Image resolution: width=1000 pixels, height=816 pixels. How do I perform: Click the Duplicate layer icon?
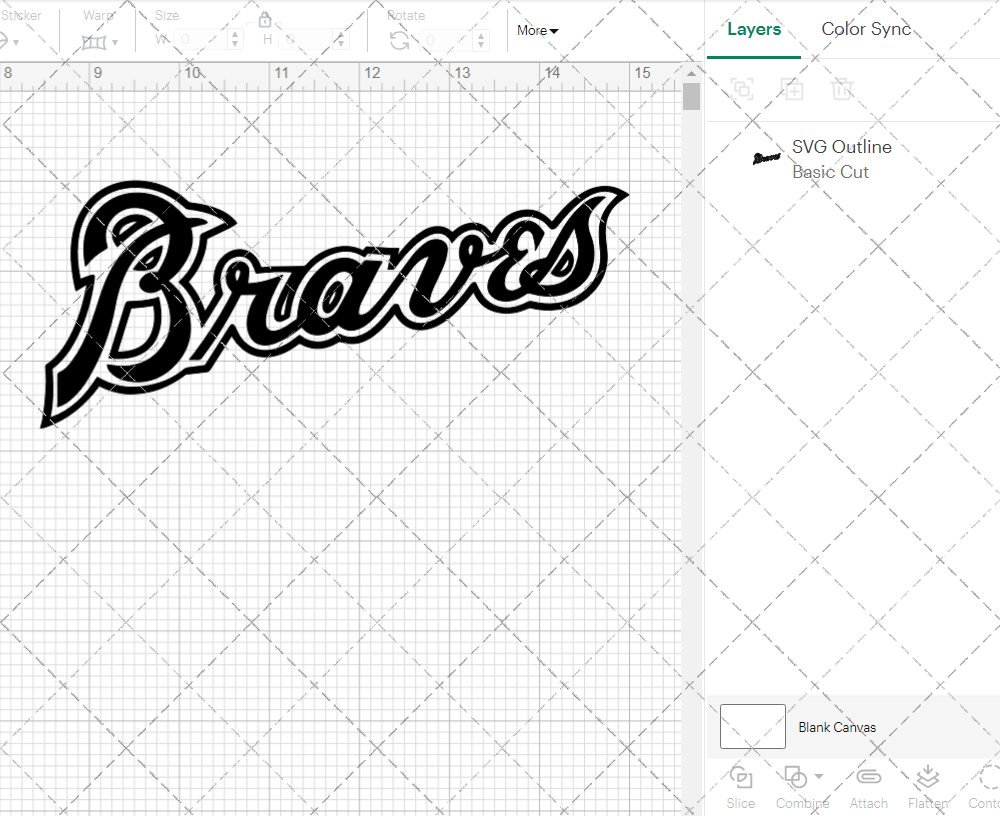point(792,89)
